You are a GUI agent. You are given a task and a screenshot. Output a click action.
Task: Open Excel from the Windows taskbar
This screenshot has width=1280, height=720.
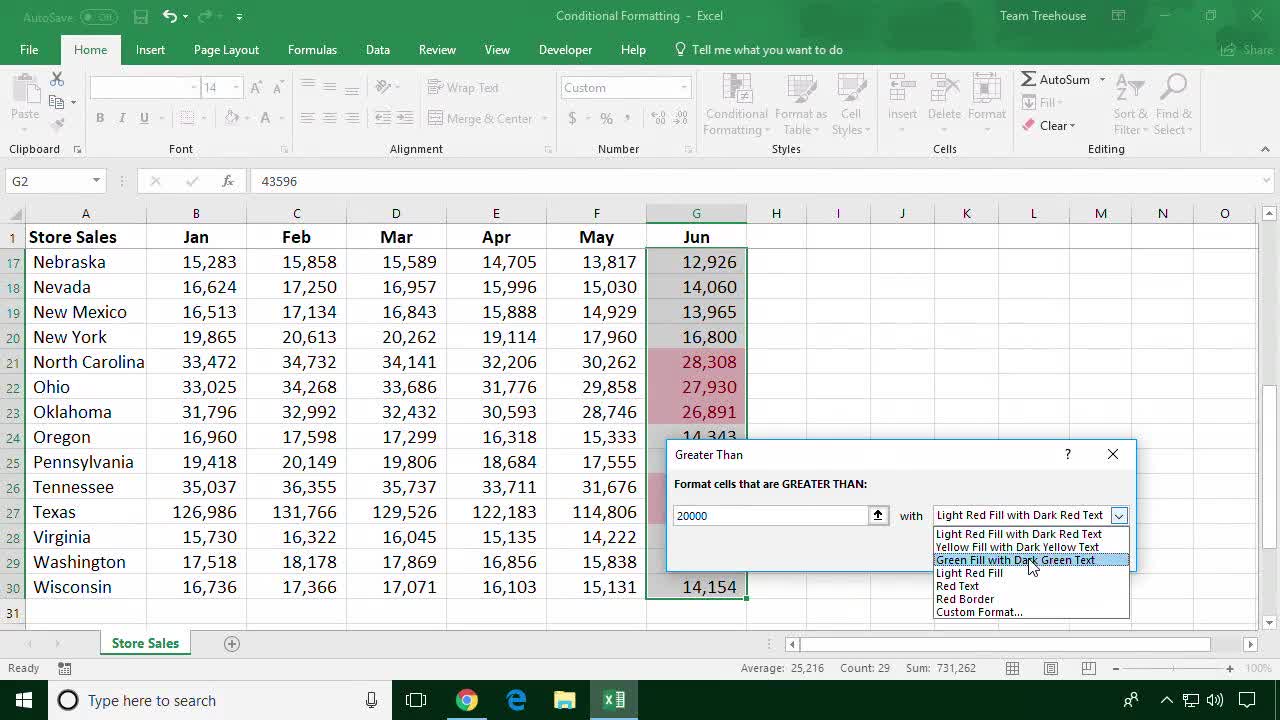614,700
